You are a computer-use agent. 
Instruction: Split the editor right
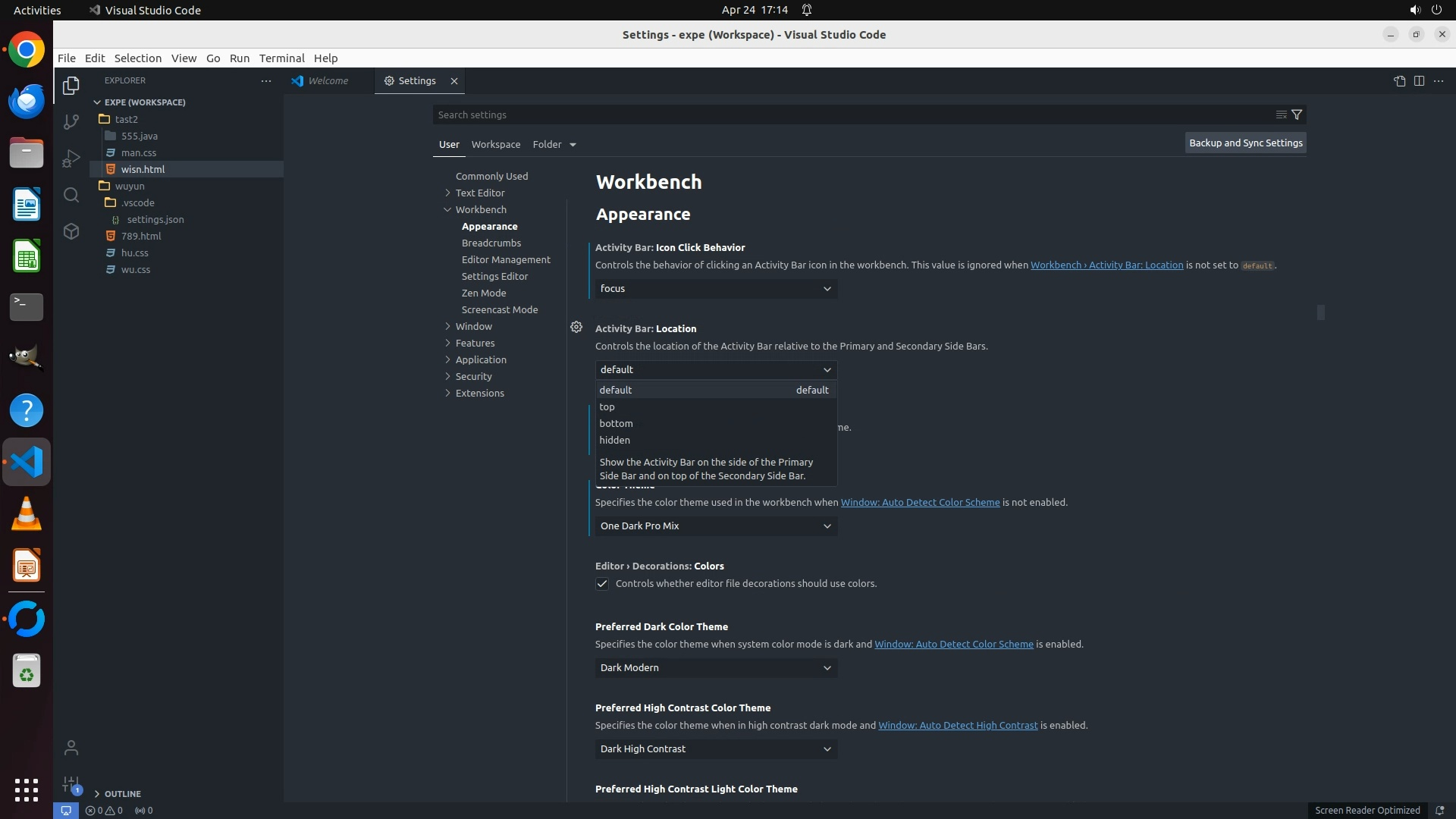pos(1419,81)
